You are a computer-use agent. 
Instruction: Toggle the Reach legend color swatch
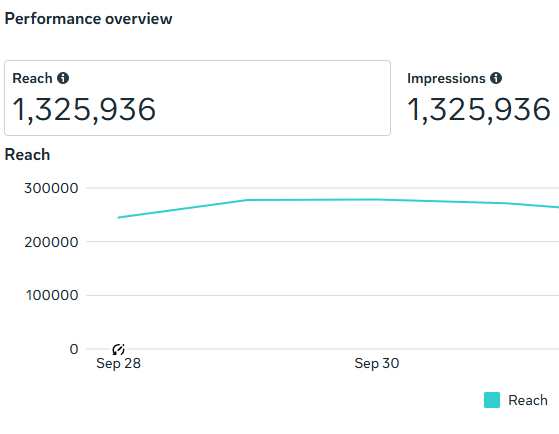(492, 400)
